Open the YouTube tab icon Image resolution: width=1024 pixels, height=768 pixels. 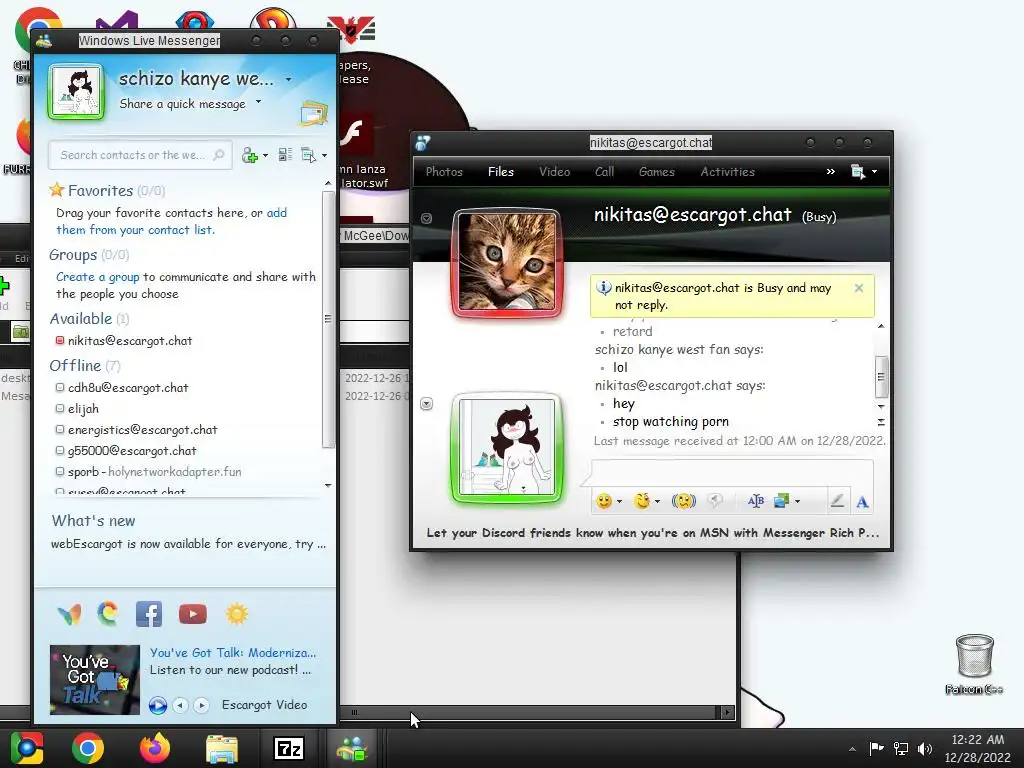coord(193,614)
